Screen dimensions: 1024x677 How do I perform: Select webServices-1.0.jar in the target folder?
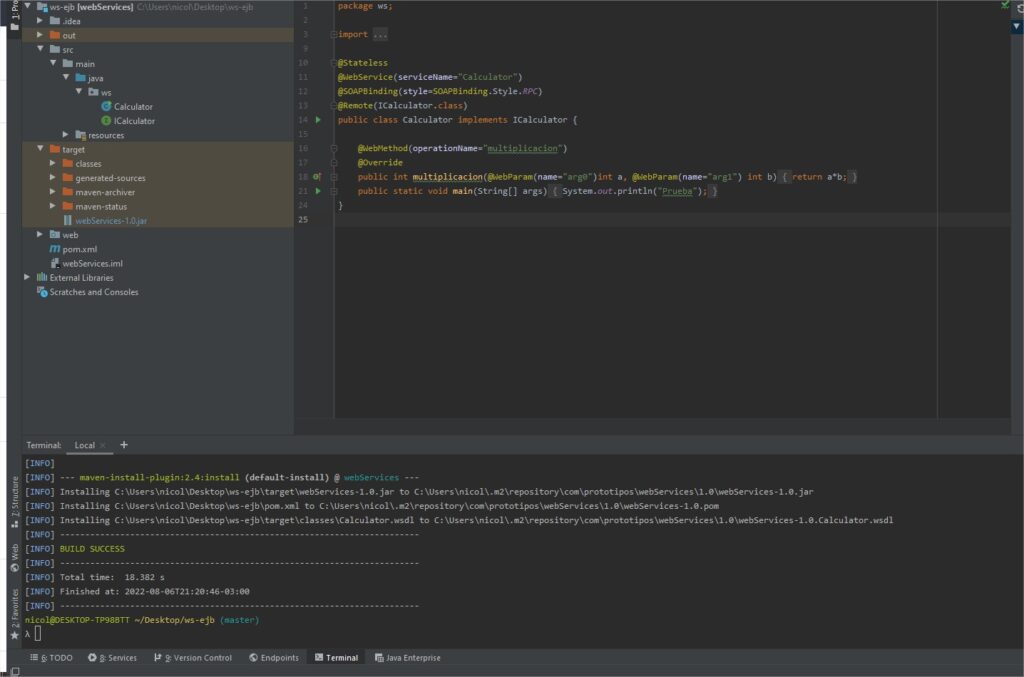pyautogui.click(x=110, y=220)
